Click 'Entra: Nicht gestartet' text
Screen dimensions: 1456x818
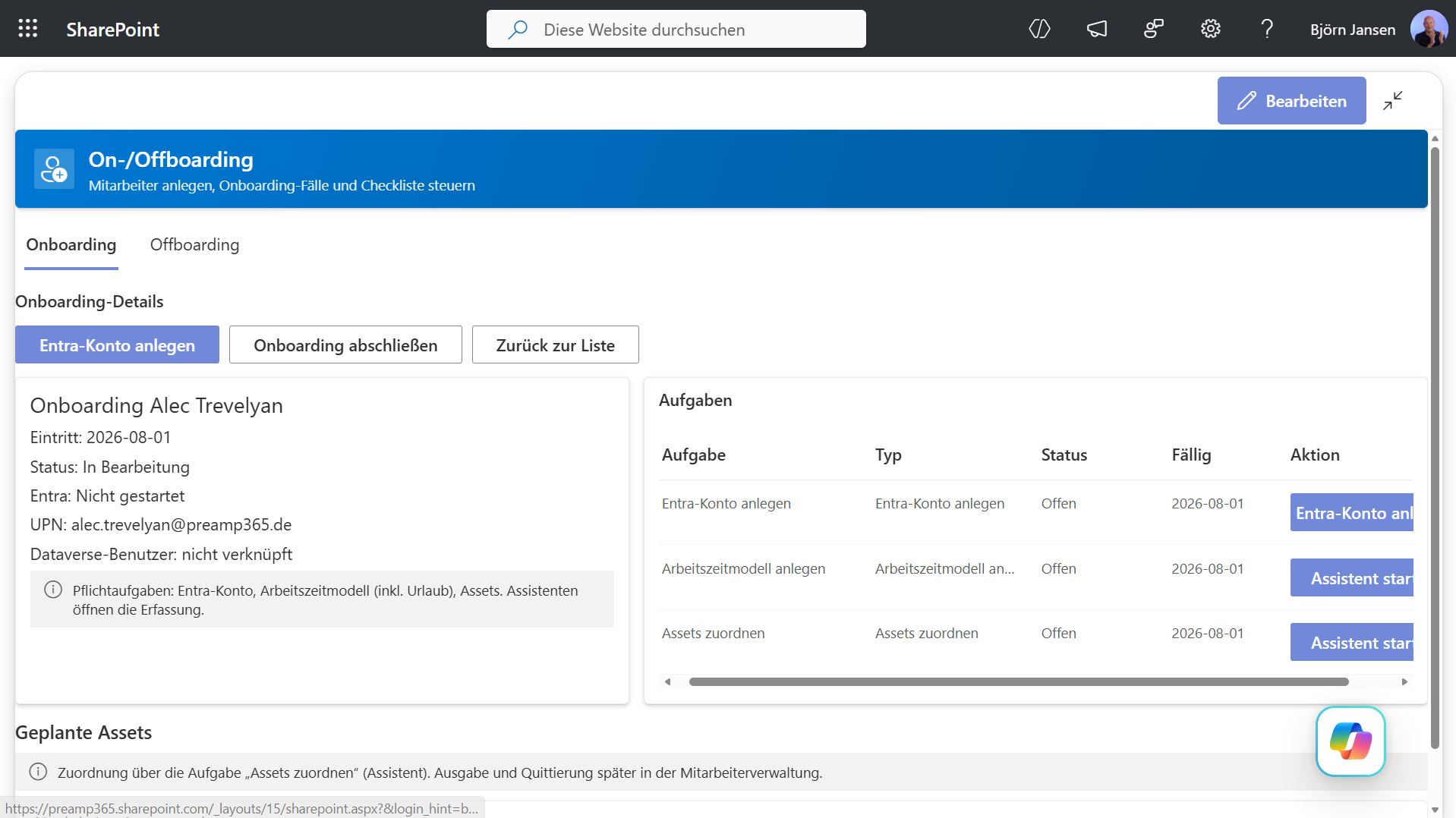pos(107,496)
